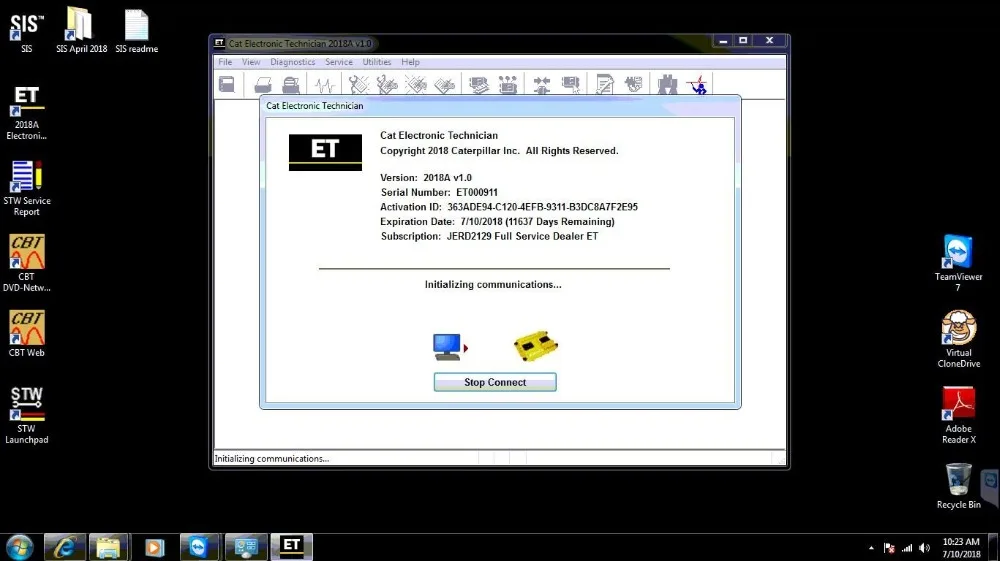The width and height of the screenshot is (1000, 561).
Task: Switch to TeamViewer in the taskbar
Action: coord(199,547)
